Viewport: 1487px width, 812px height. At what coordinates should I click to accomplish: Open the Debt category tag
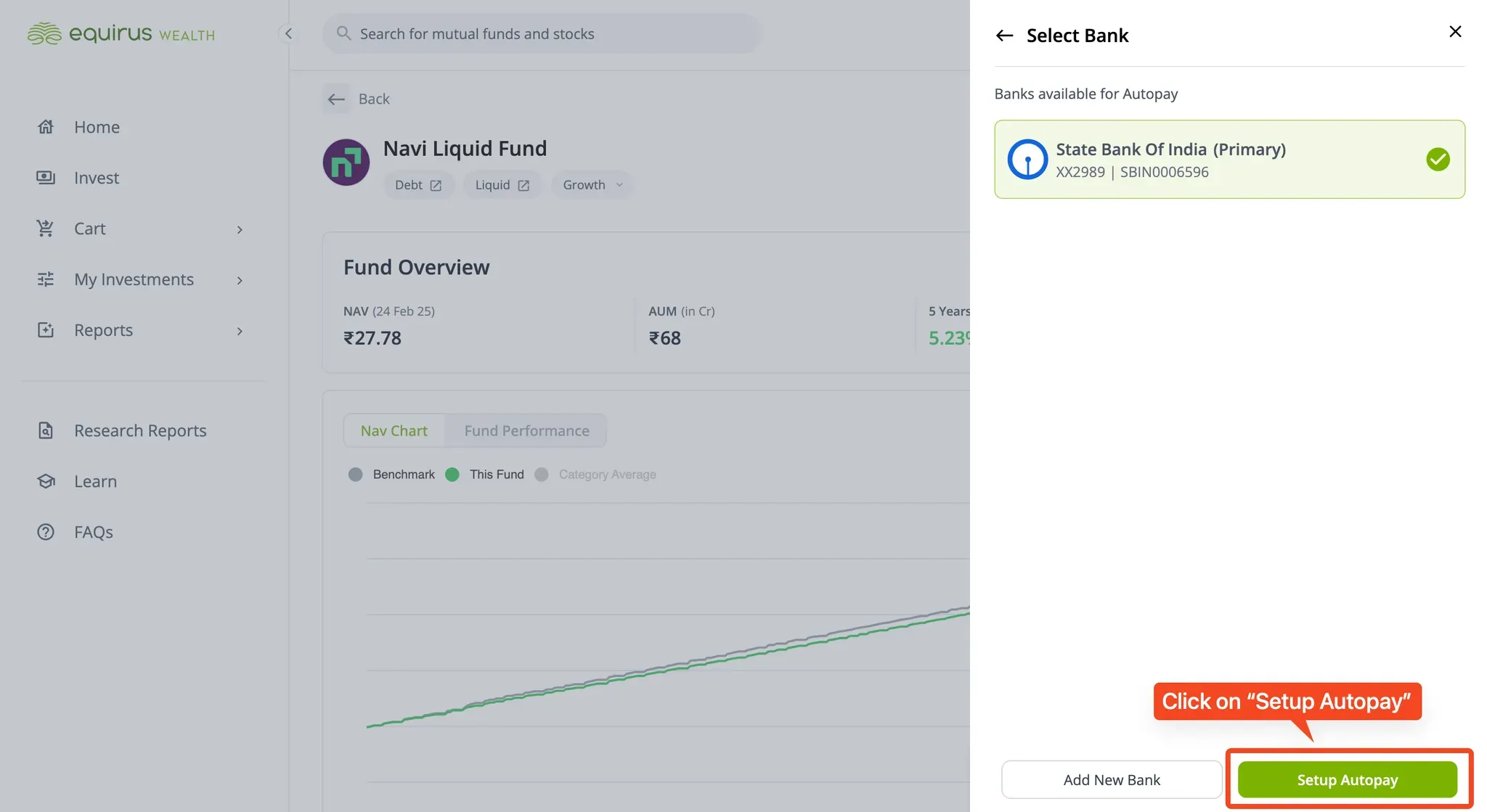click(x=418, y=185)
